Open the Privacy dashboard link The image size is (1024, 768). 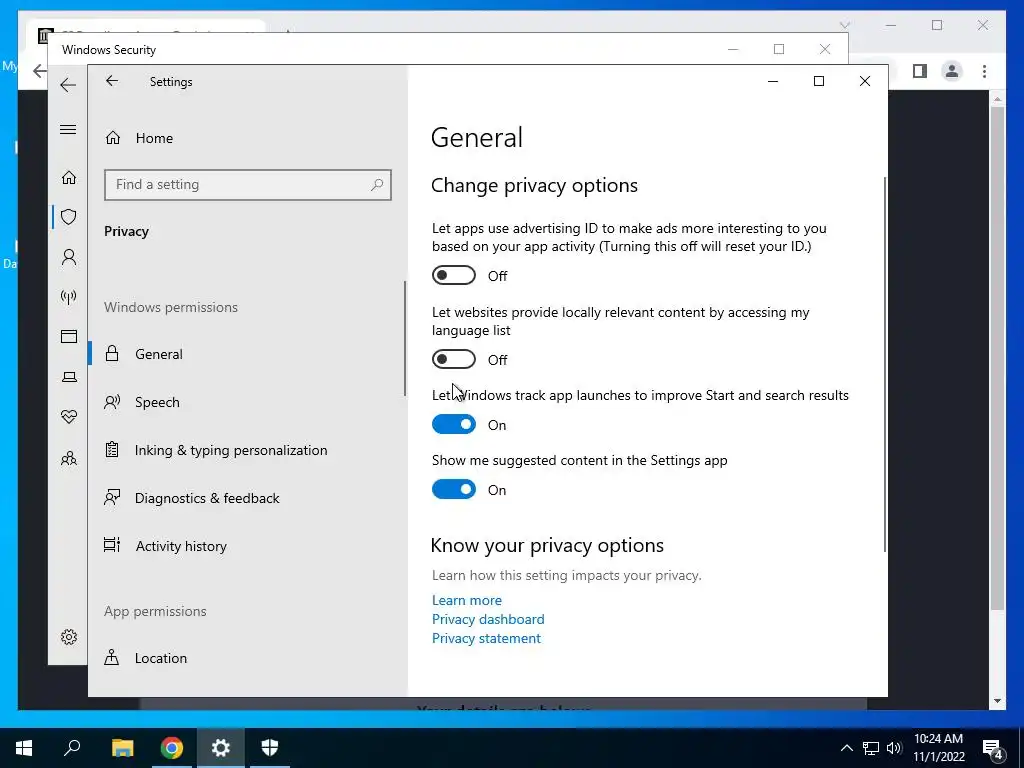click(488, 619)
